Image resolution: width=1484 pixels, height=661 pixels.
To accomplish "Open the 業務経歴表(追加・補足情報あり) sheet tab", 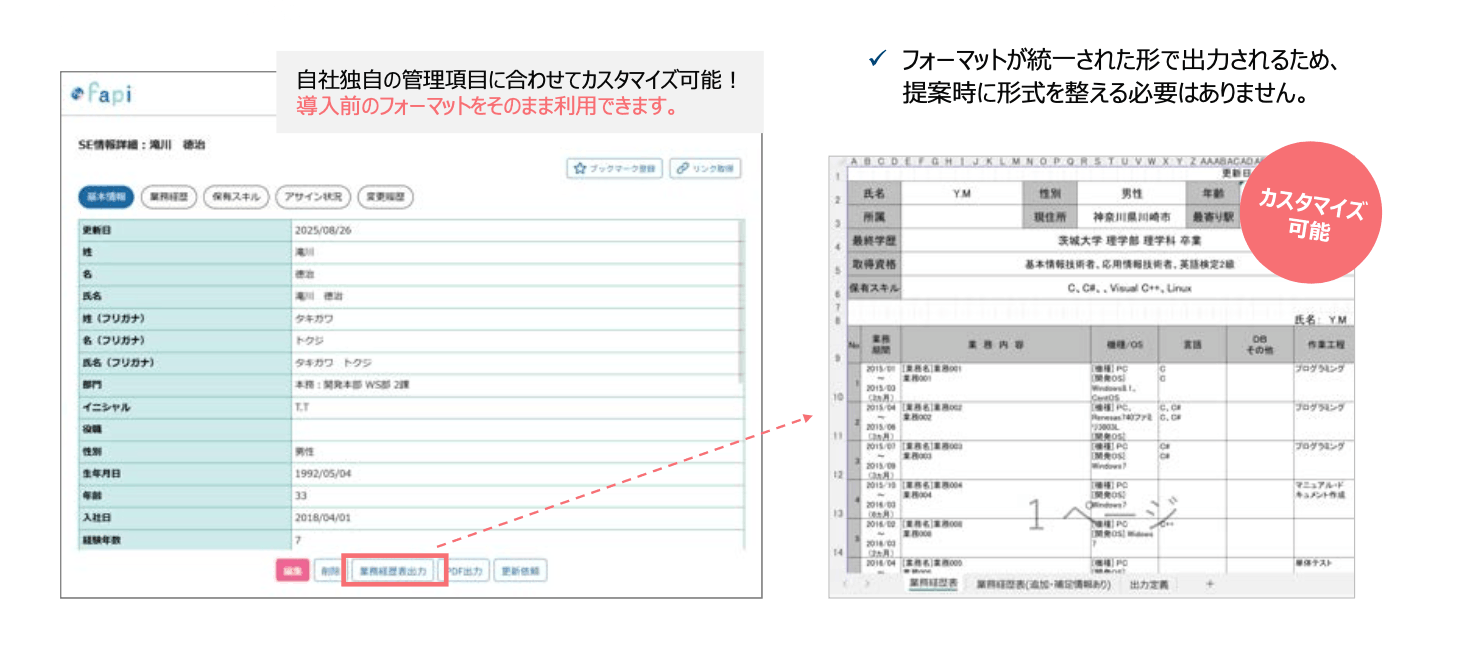I will coord(1043,584).
